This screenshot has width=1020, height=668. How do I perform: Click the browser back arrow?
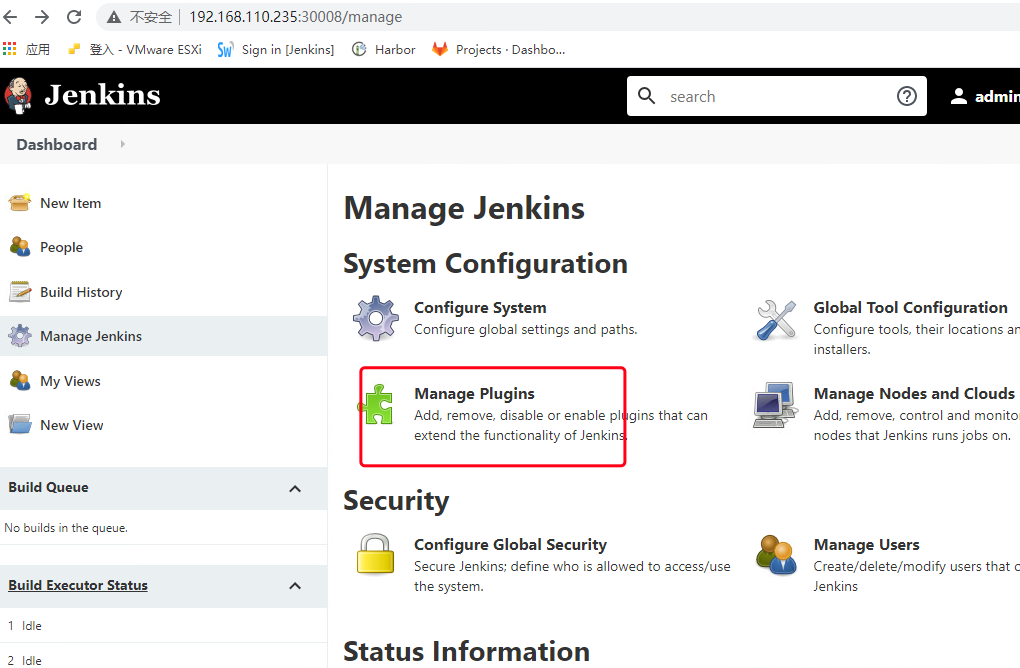tap(10, 16)
